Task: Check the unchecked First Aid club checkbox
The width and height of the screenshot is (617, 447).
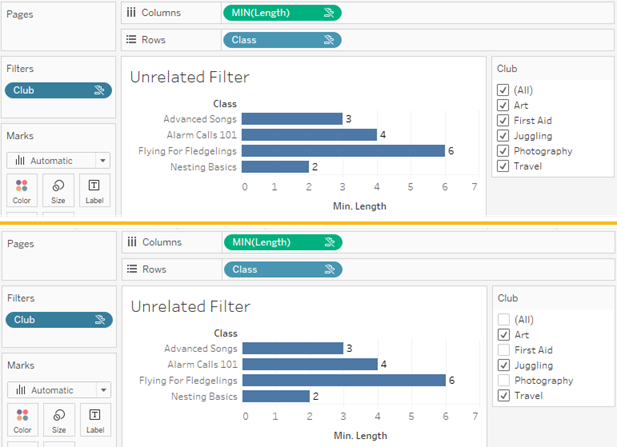Action: click(x=503, y=350)
